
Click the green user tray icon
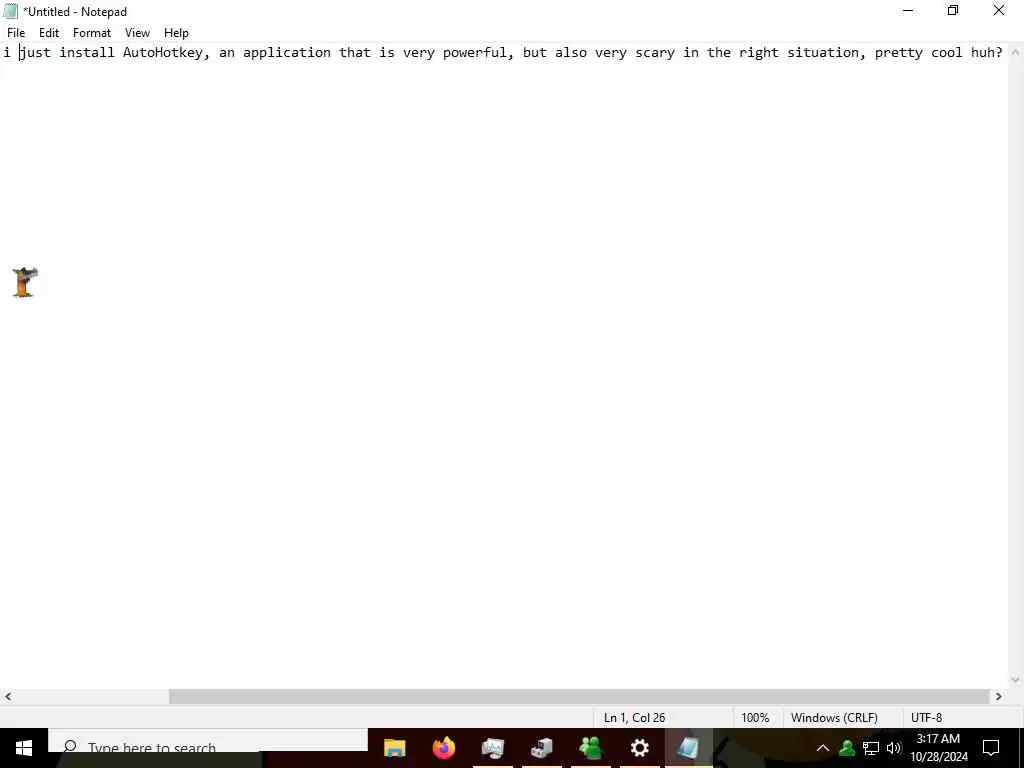click(847, 748)
